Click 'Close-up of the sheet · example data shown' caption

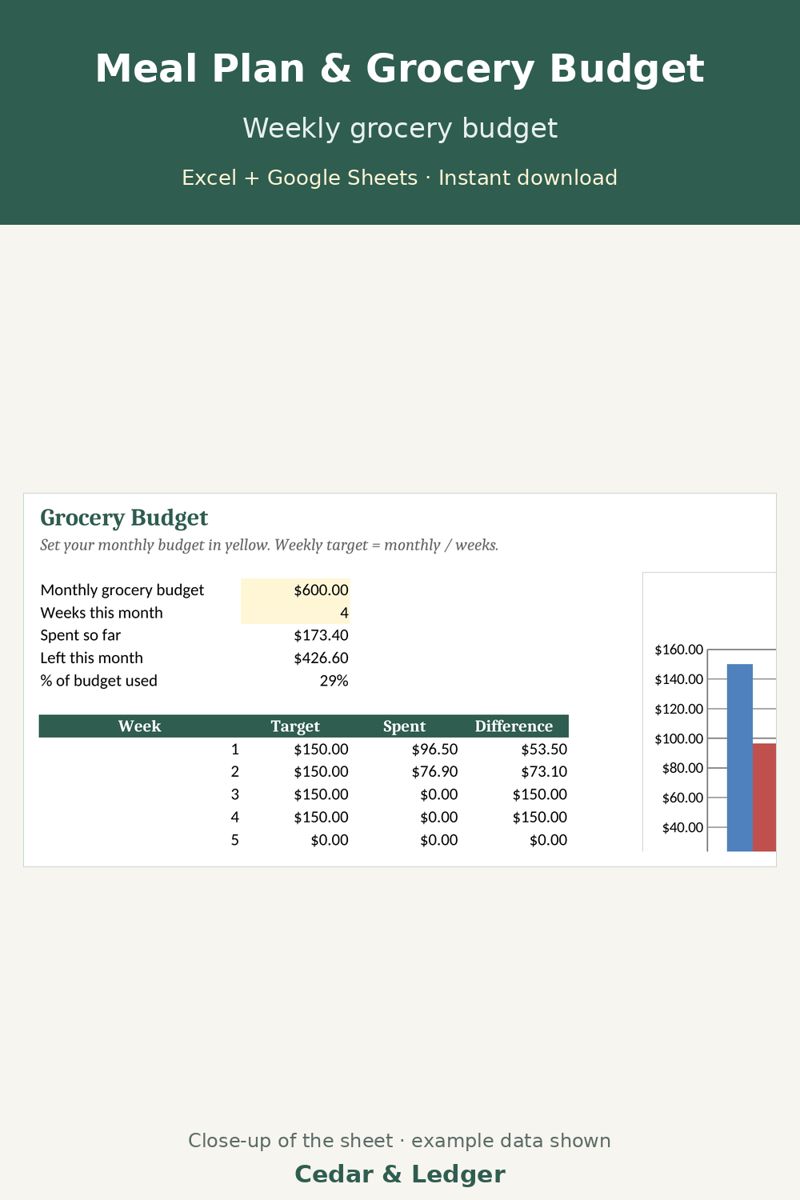tap(400, 1141)
